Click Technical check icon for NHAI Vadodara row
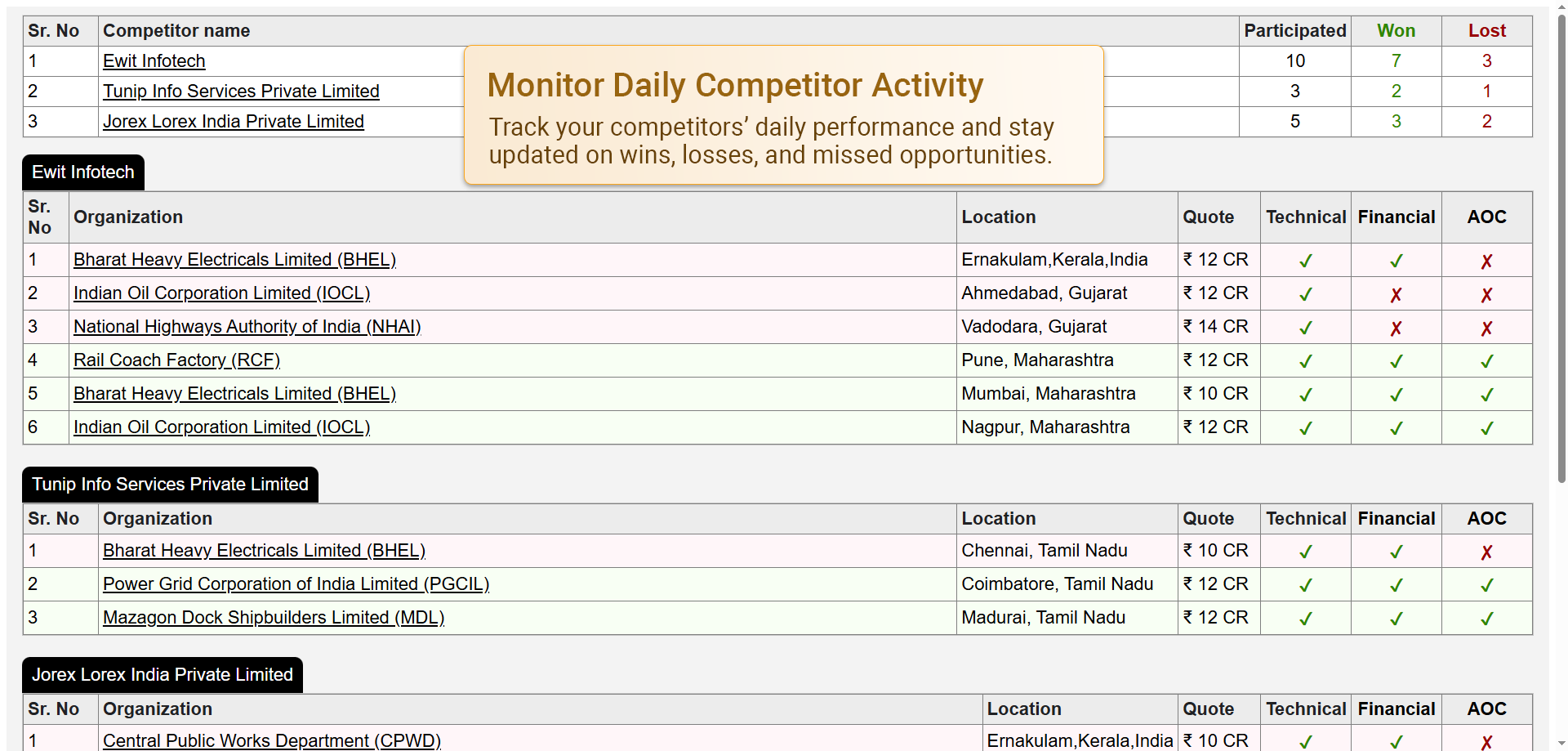The height and width of the screenshot is (751, 1568). coord(1305,329)
